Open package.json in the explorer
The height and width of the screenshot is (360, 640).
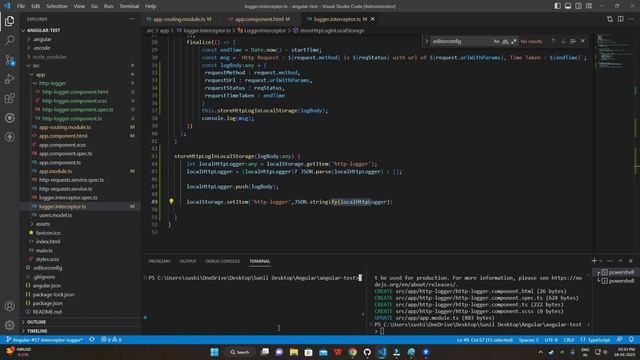point(48,303)
